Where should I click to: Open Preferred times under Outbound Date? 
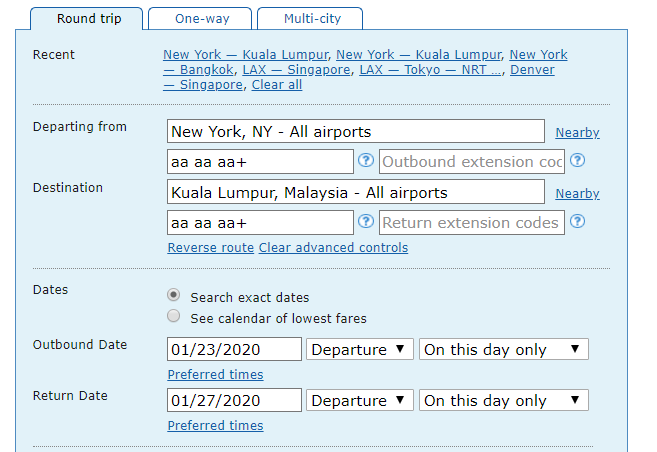215,375
